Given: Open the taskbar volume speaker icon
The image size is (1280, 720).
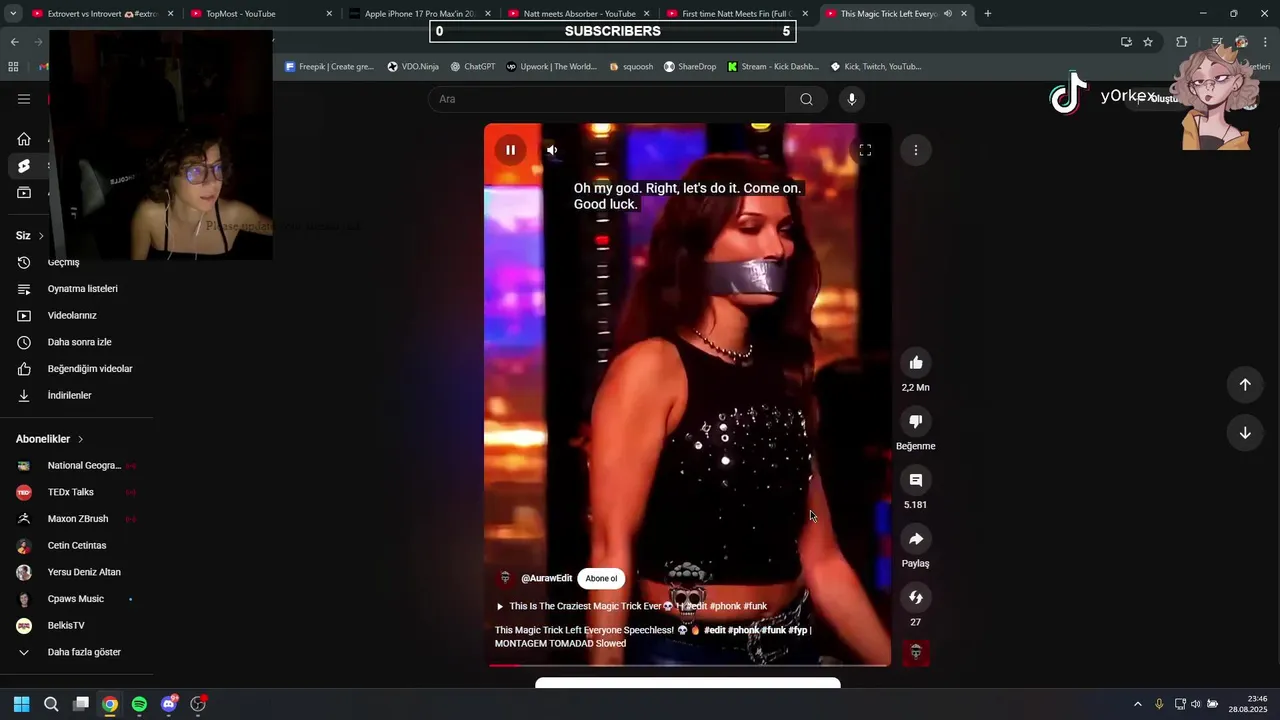Looking at the screenshot, I should [x=1196, y=704].
